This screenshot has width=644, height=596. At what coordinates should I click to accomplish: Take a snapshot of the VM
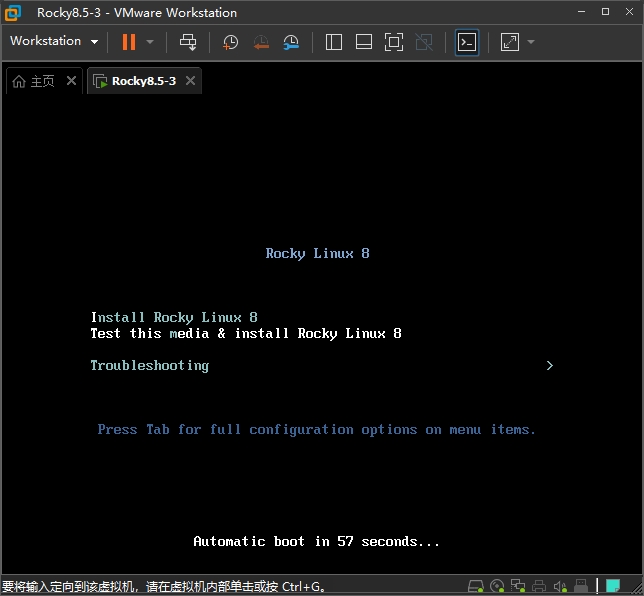click(230, 42)
